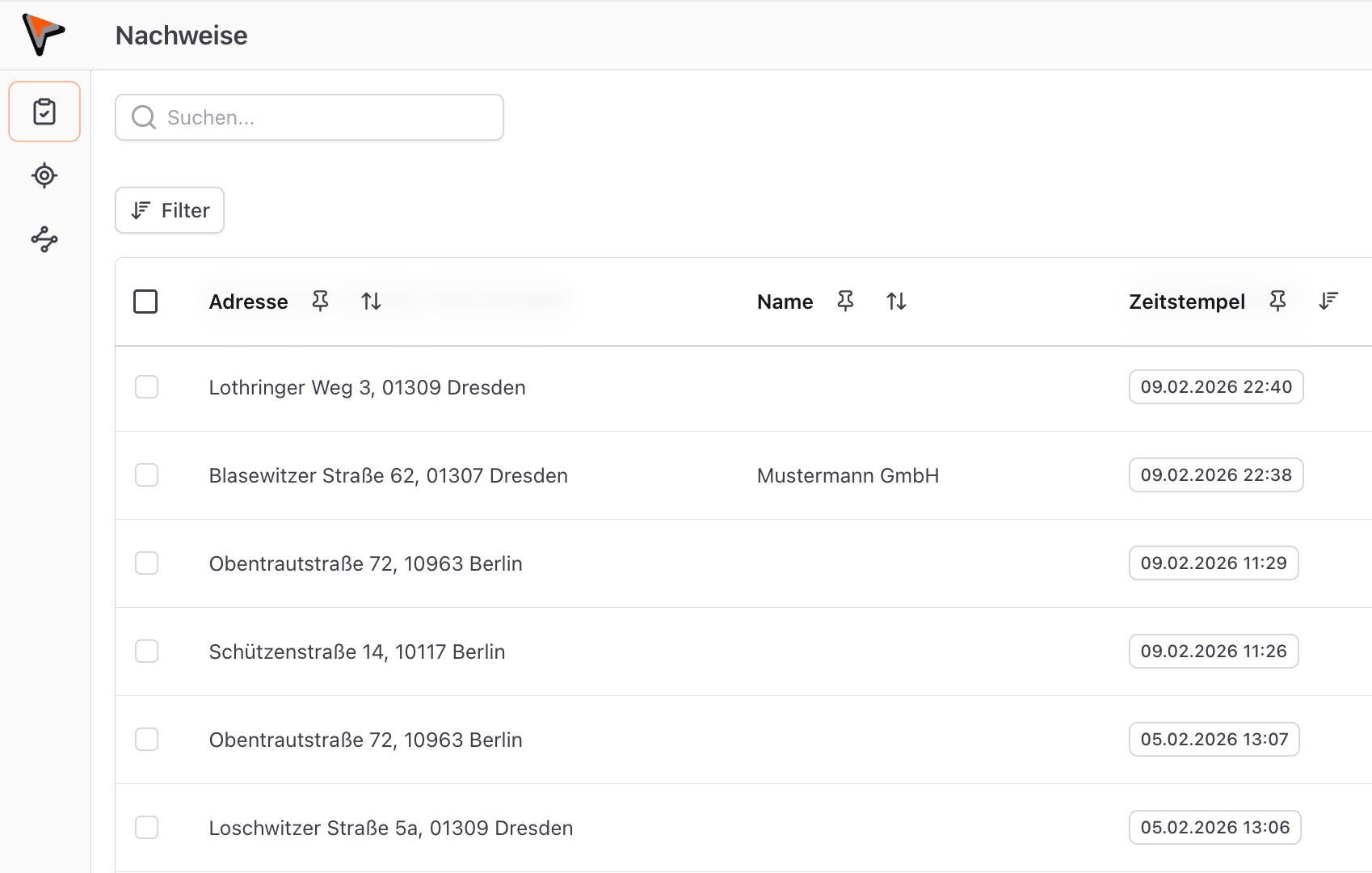Image resolution: width=1372 pixels, height=873 pixels.
Task: Sort the table by Name column
Action: click(x=896, y=302)
